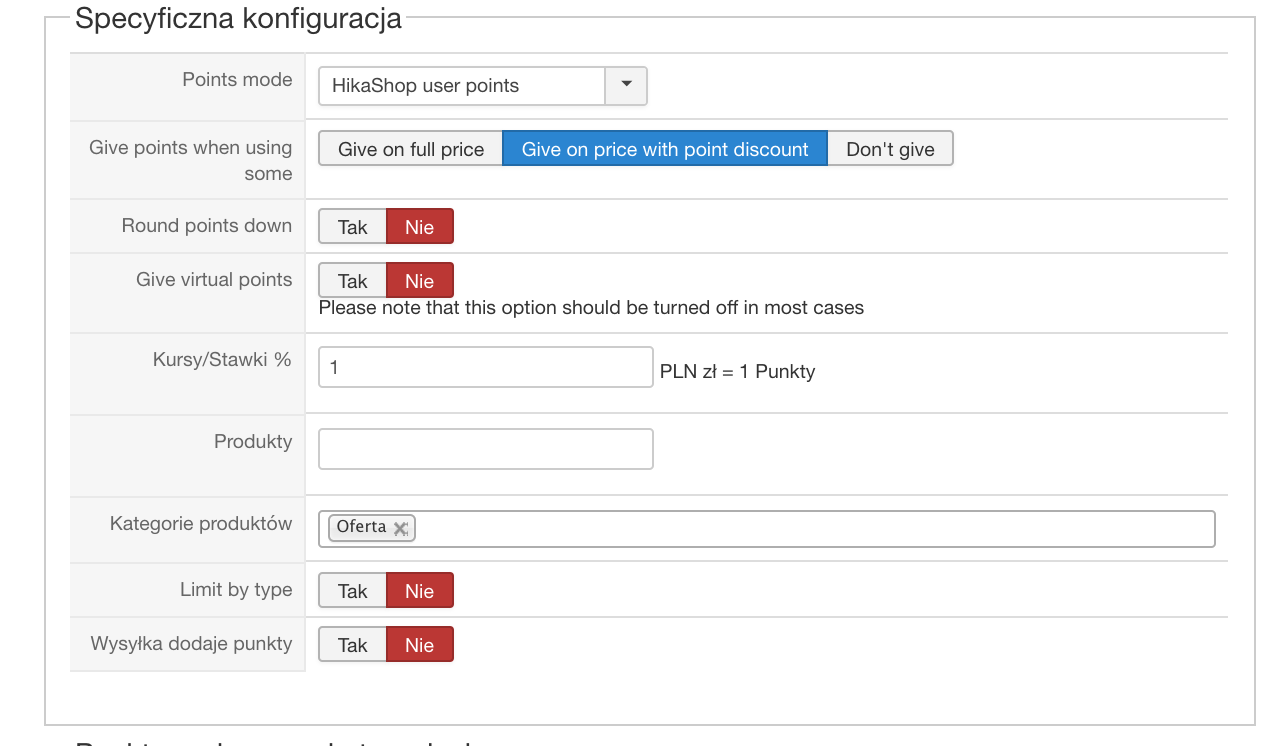Remove the Oferta category tag

[x=400, y=529]
